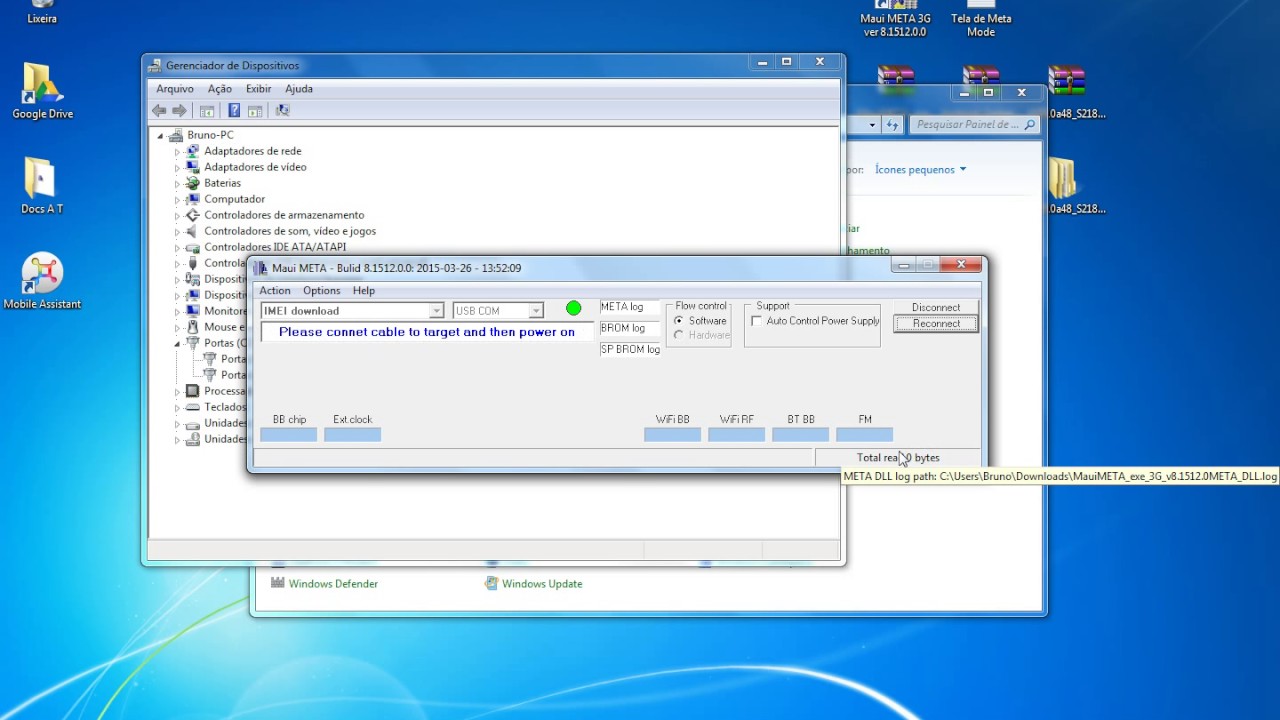Open the Exibir menu
1280x720 pixels.
[x=259, y=89]
